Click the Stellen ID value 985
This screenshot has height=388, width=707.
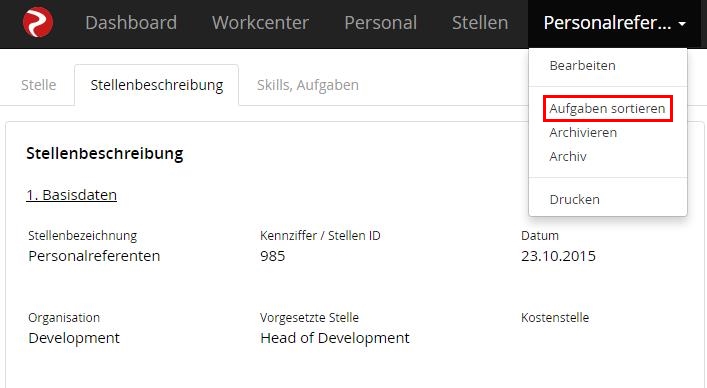(273, 256)
